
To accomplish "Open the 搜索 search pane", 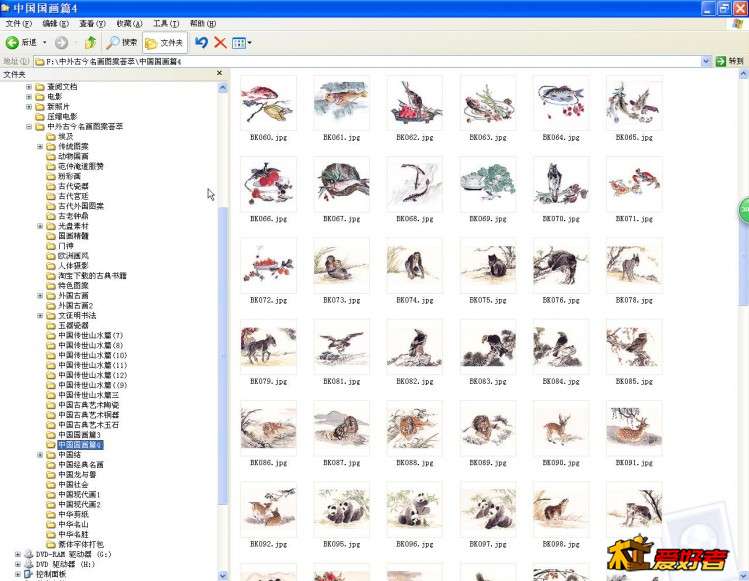I will (122, 43).
